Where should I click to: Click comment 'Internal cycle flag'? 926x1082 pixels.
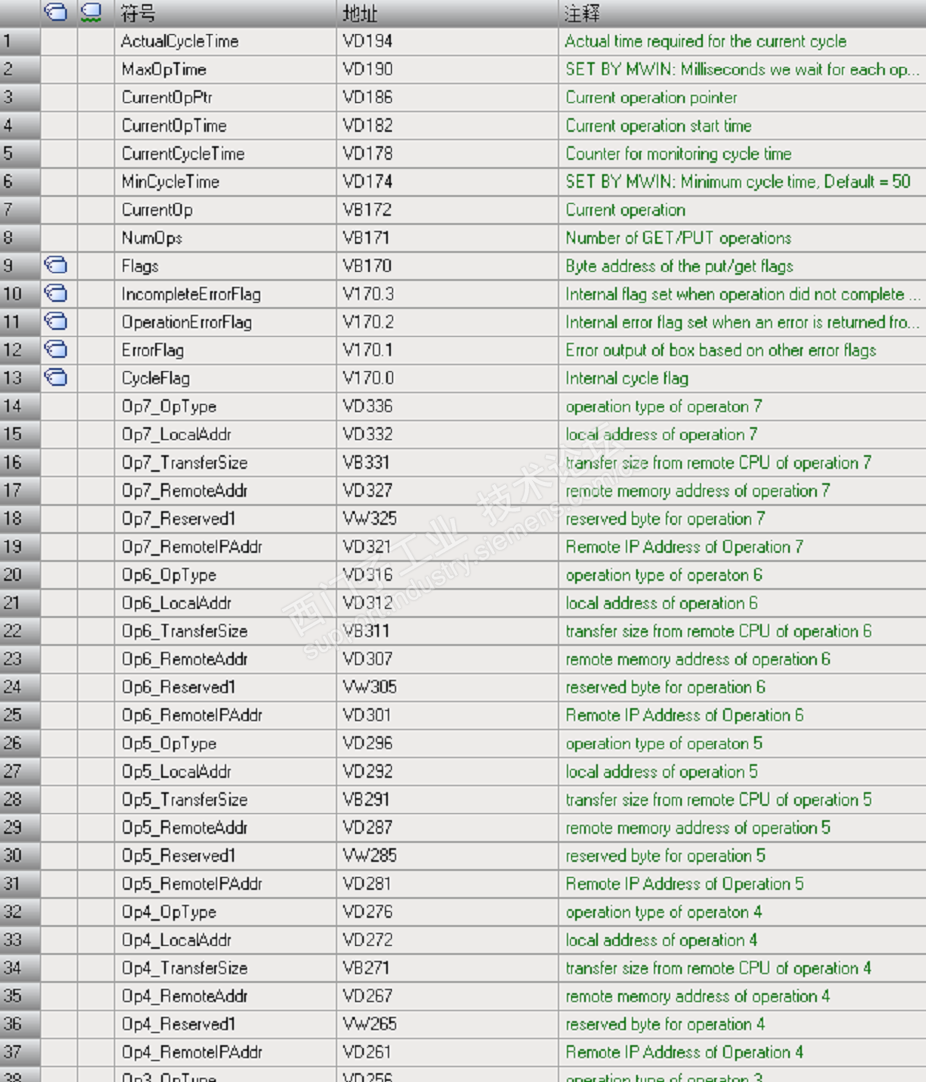click(627, 378)
